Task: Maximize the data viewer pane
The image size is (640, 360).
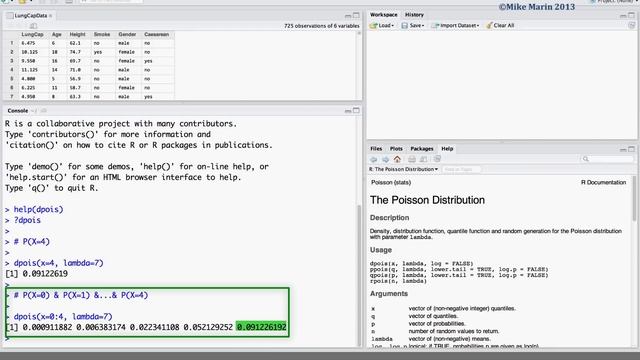Action: [356, 15]
